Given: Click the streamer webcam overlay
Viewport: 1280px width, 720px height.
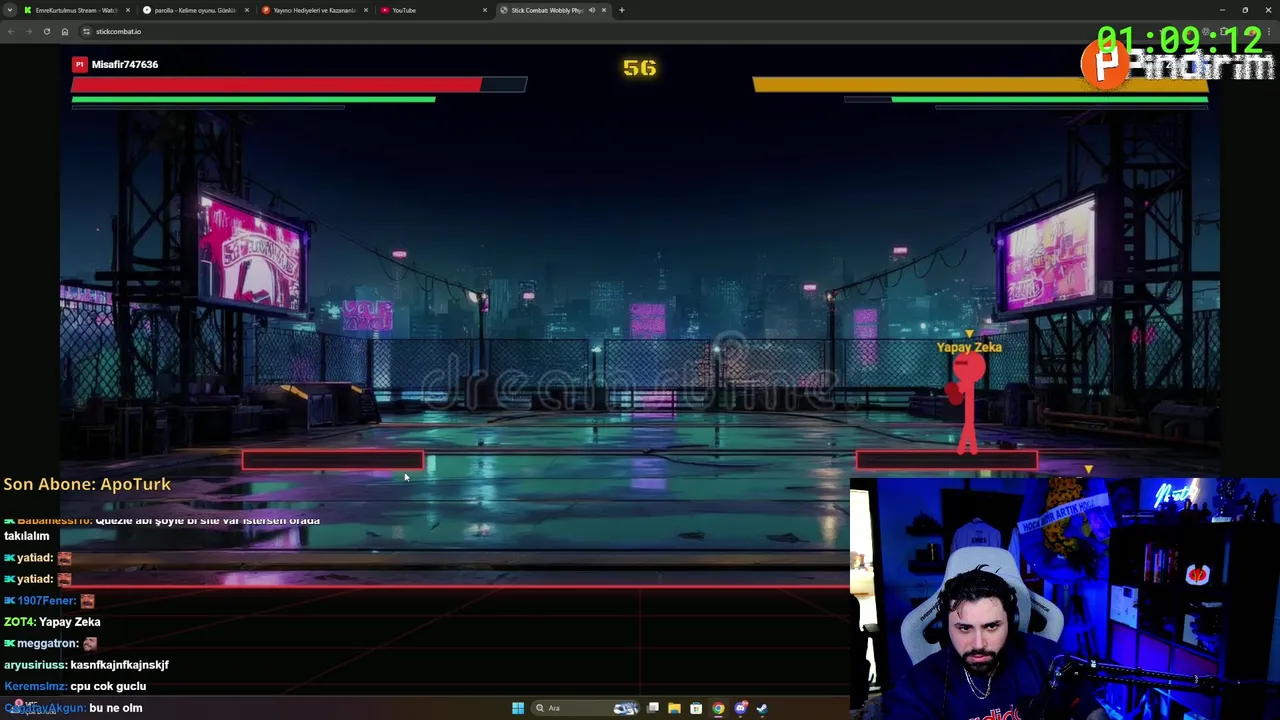Looking at the screenshot, I should click(x=1064, y=599).
